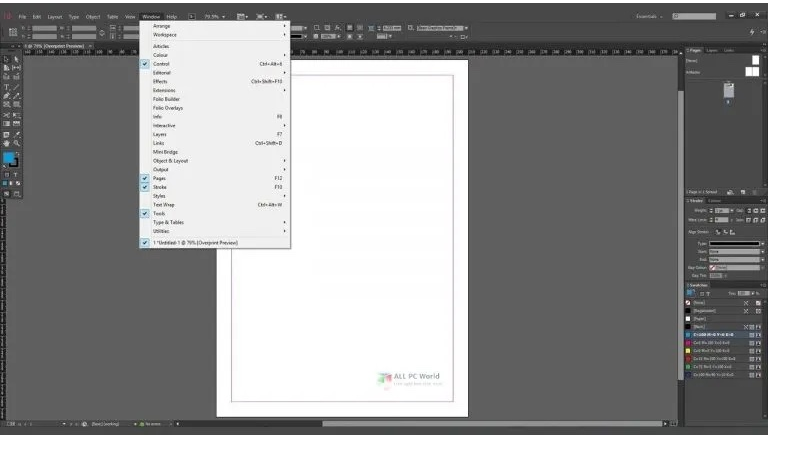Select the Rectangle tool
Image resolution: width=793 pixels, height=451 pixels.
point(17,104)
